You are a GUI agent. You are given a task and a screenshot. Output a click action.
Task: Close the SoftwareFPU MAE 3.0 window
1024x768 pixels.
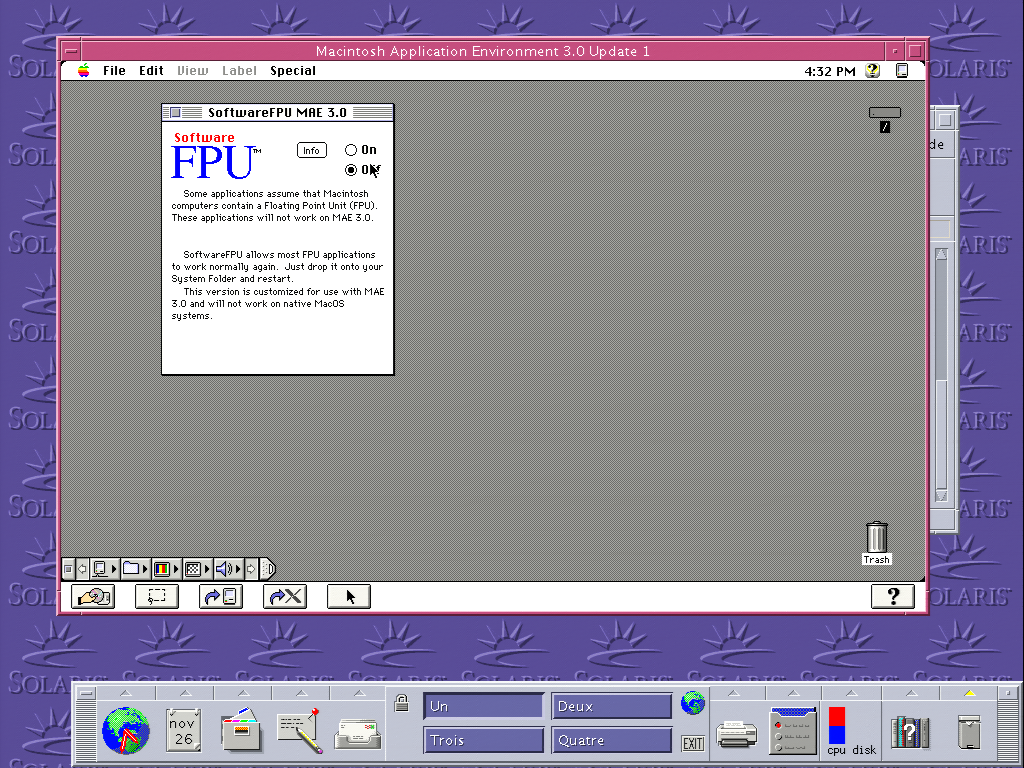tap(175, 112)
